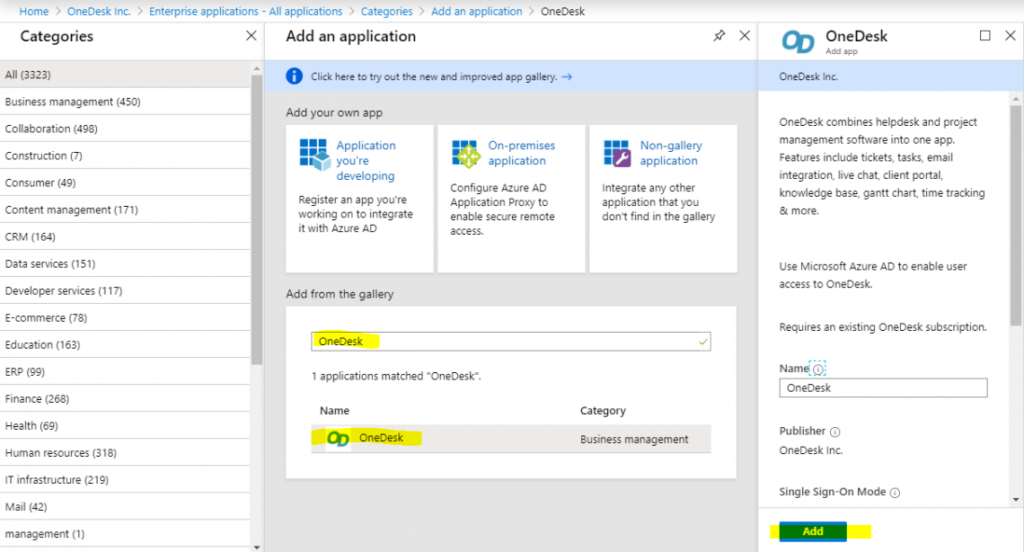
Task: Click the info icon beside Publisher
Action: point(835,432)
